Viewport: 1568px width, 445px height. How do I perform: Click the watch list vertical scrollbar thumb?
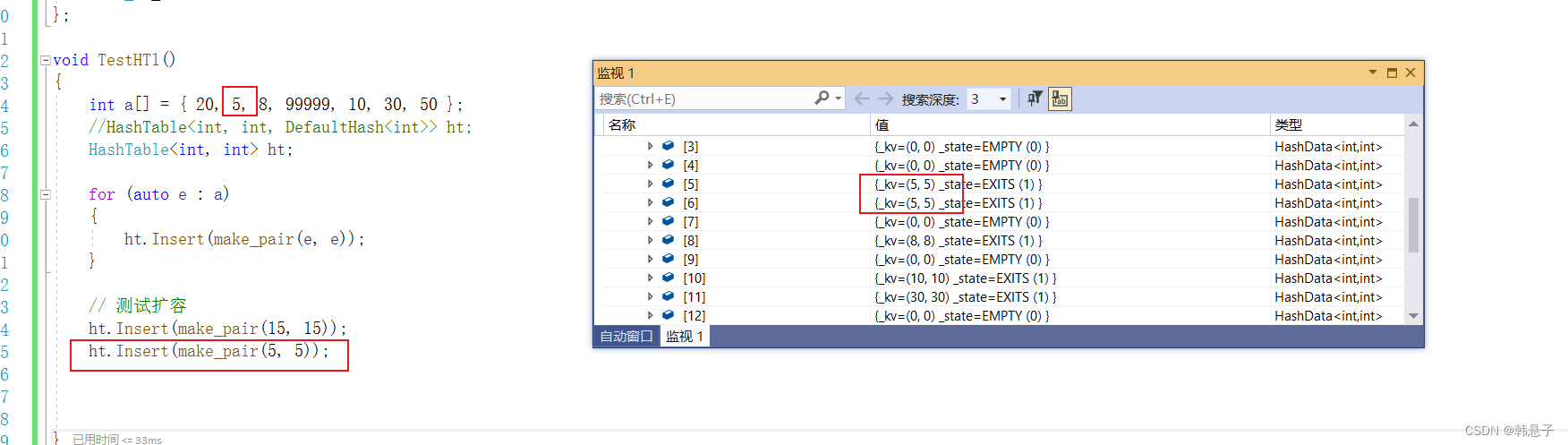point(1414,225)
